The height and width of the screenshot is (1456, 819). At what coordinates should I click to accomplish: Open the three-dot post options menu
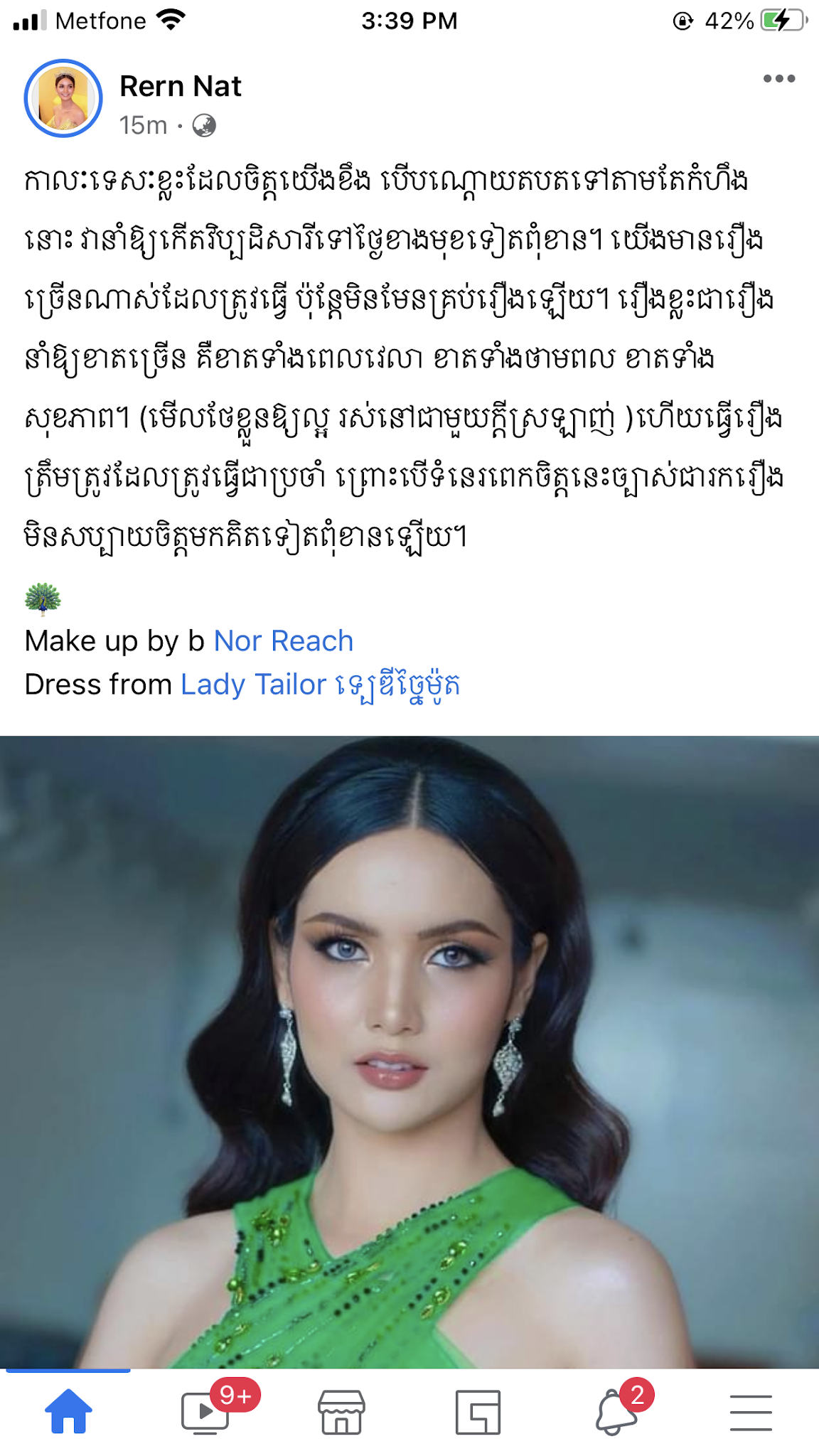pos(778,79)
